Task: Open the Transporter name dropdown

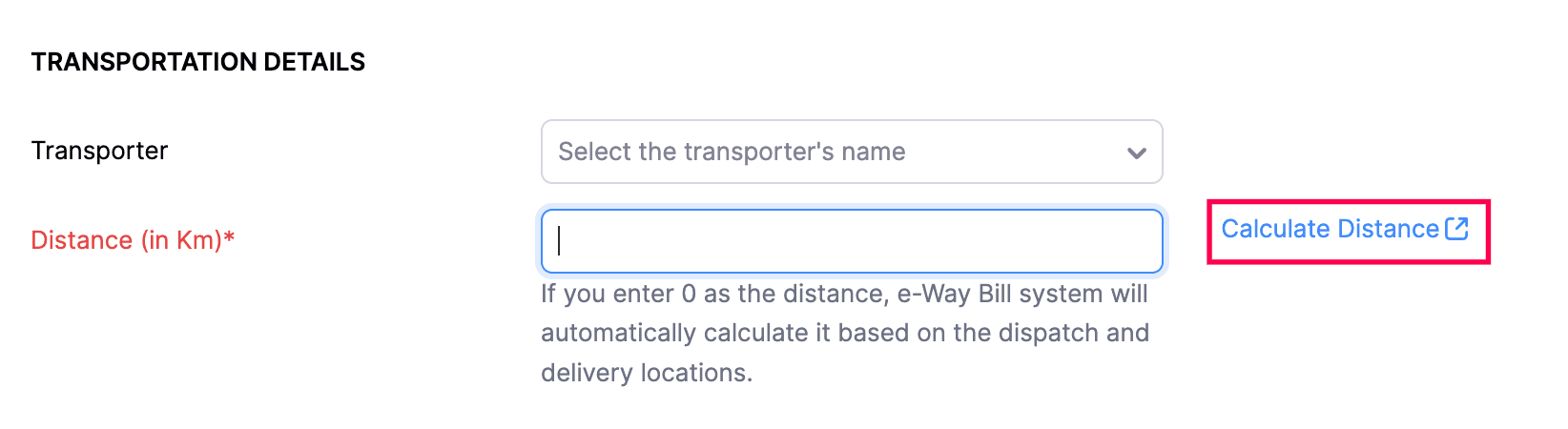Action: tap(851, 152)
